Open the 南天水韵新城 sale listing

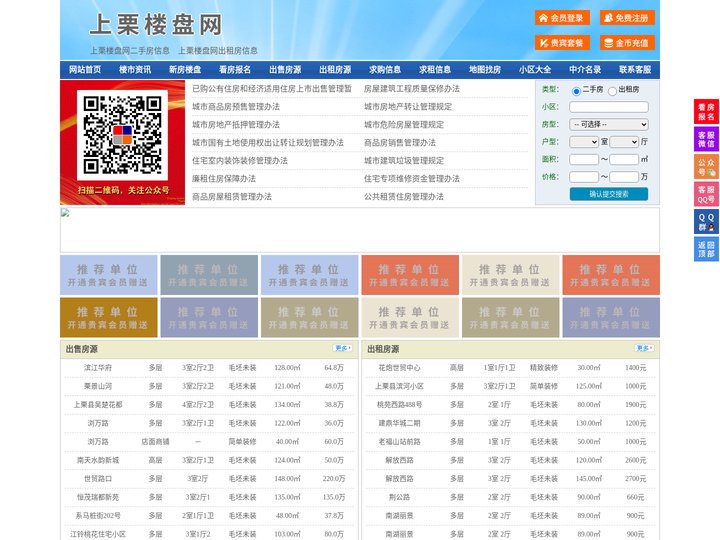[x=98, y=460]
